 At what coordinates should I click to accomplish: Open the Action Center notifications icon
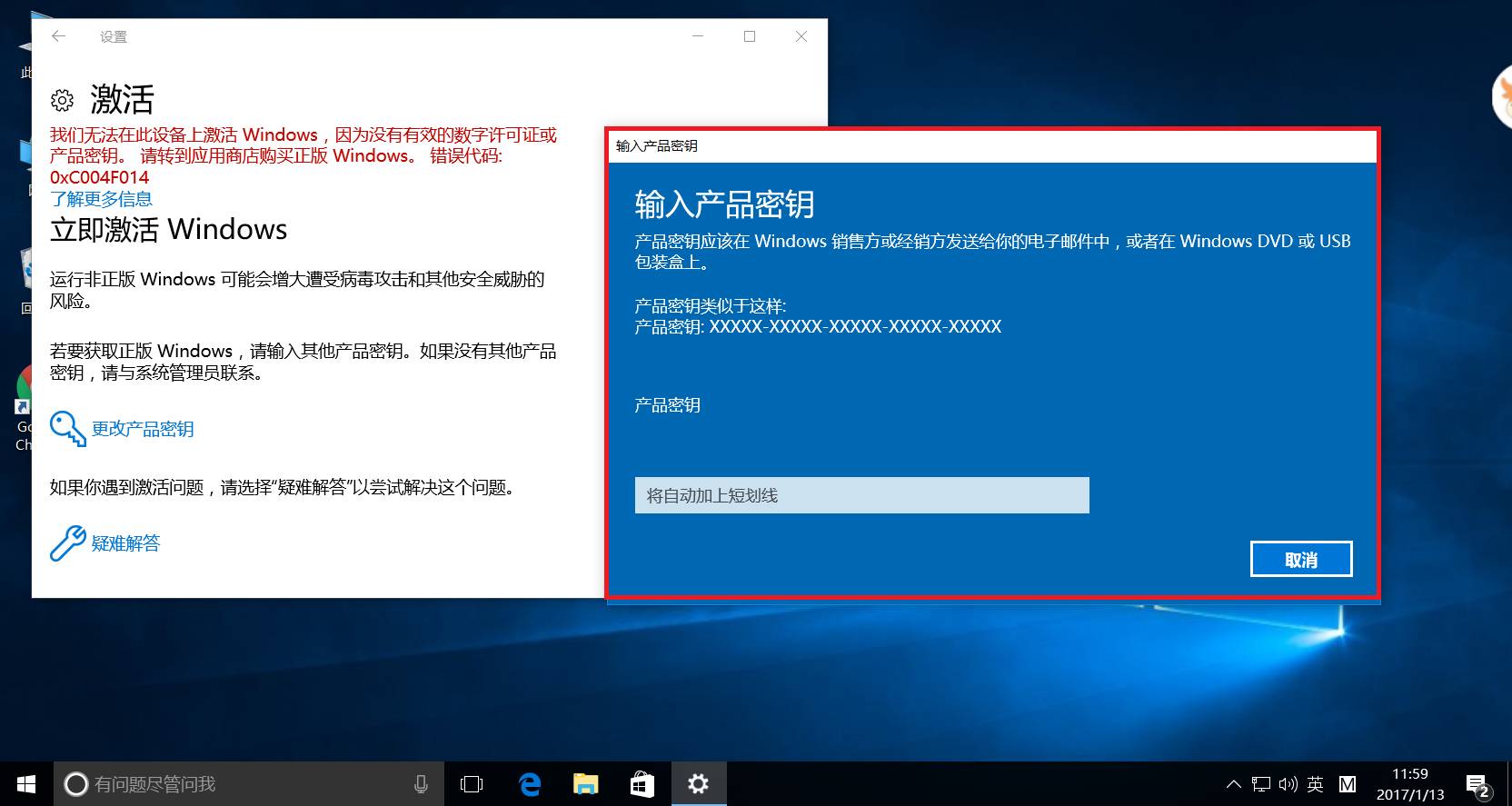(1477, 784)
